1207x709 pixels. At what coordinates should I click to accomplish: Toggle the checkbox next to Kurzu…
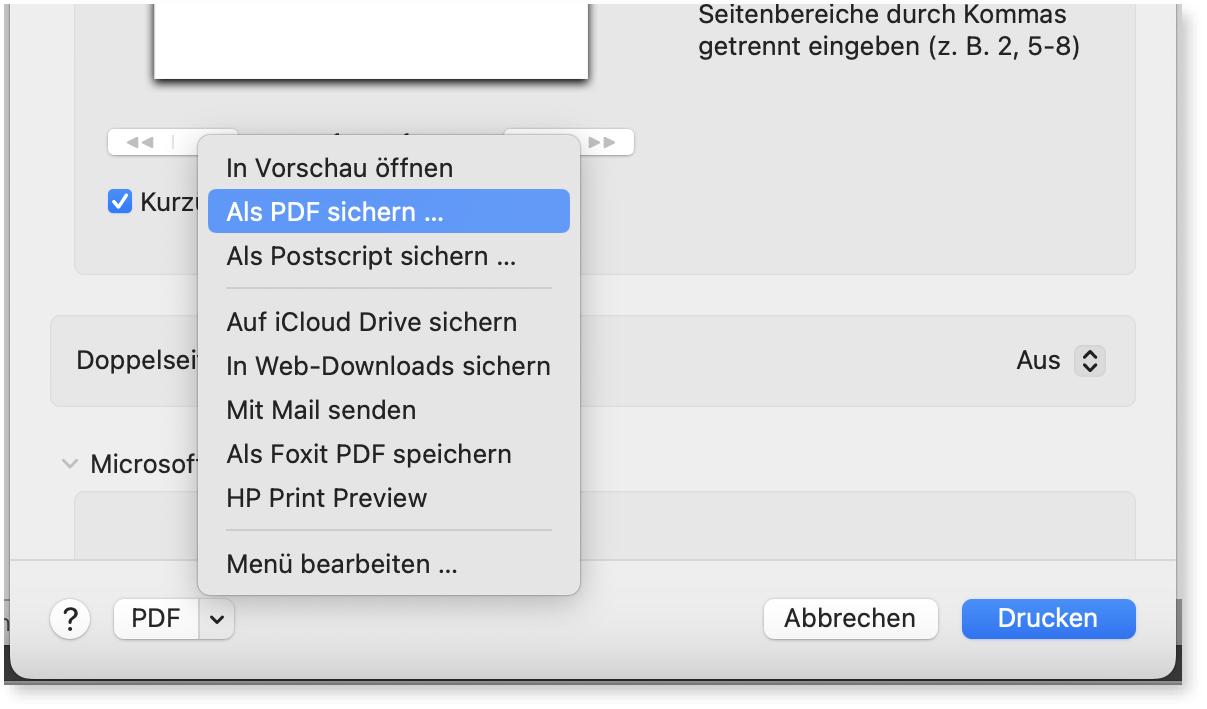coord(120,202)
